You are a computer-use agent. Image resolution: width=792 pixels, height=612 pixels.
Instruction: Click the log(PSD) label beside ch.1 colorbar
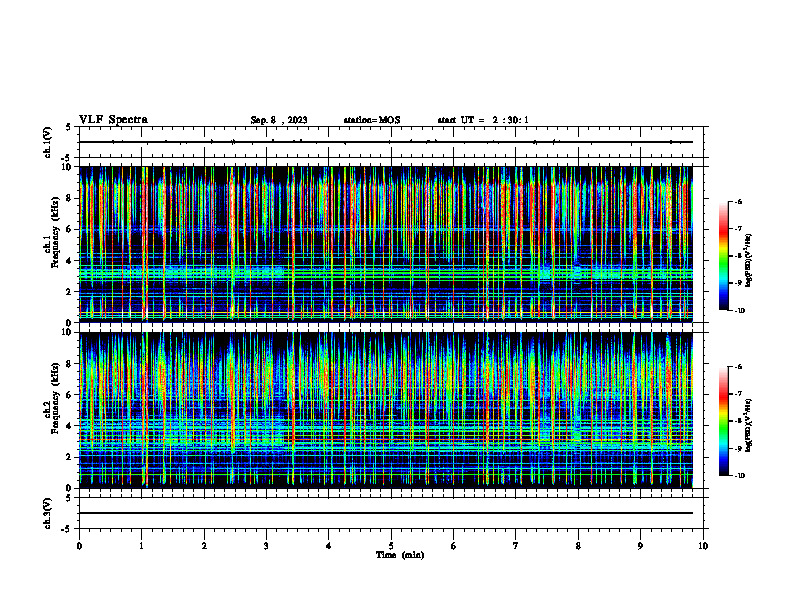[749, 261]
